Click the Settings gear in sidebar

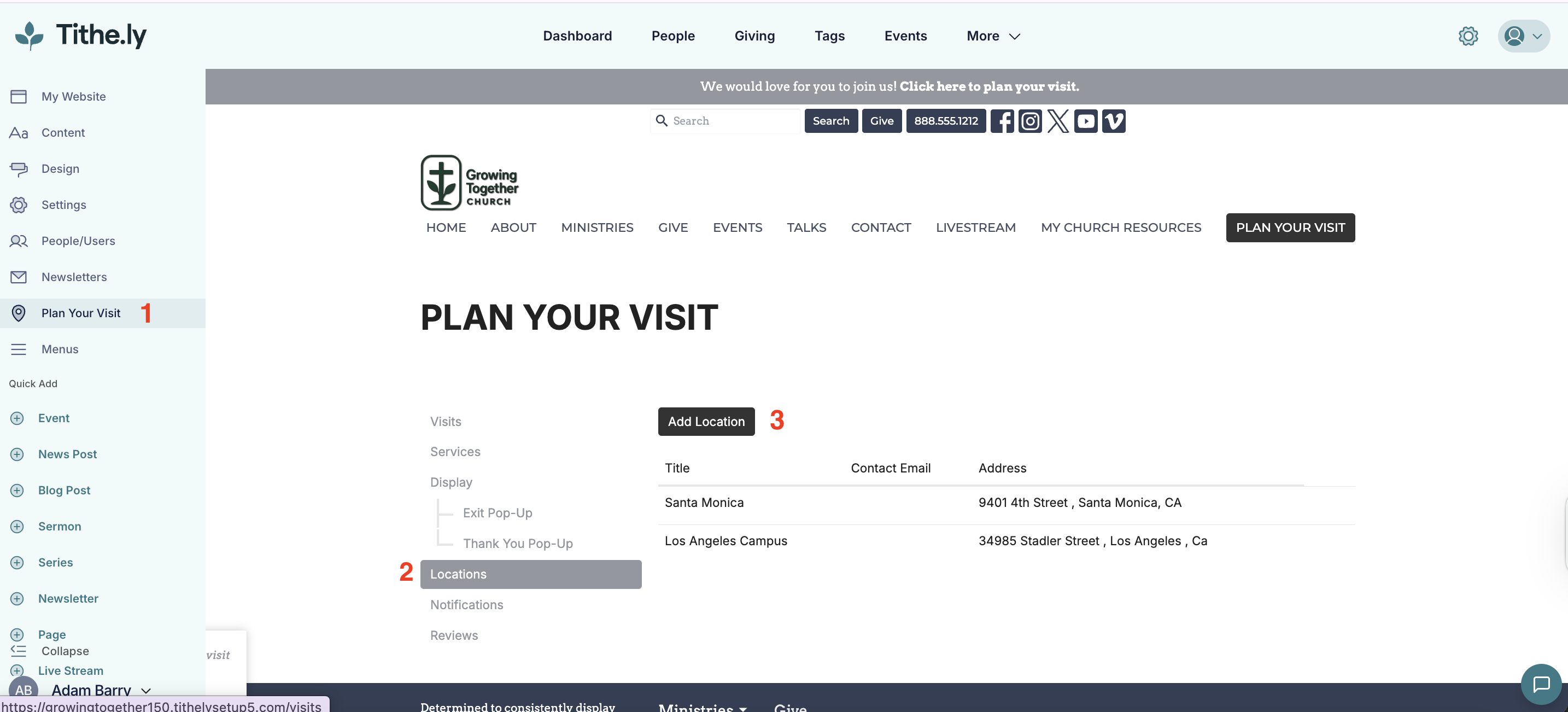[x=19, y=205]
